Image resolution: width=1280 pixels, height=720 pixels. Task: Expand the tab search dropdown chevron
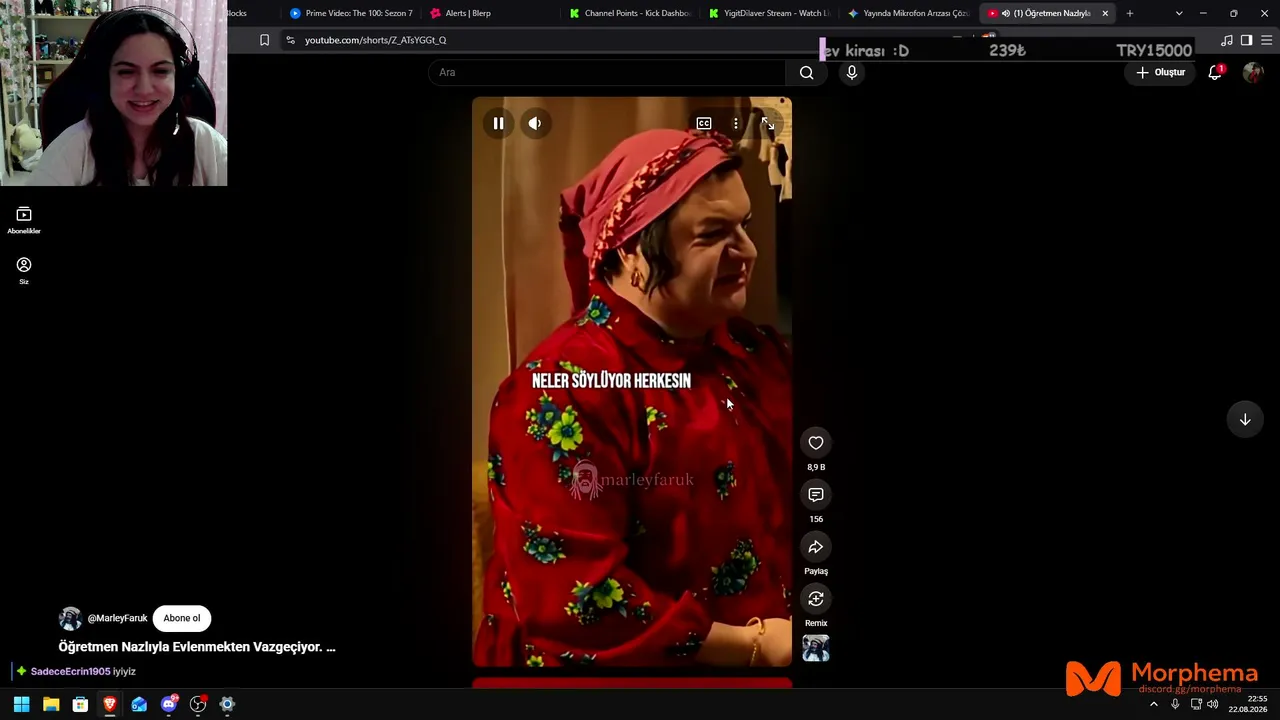pos(1179,13)
